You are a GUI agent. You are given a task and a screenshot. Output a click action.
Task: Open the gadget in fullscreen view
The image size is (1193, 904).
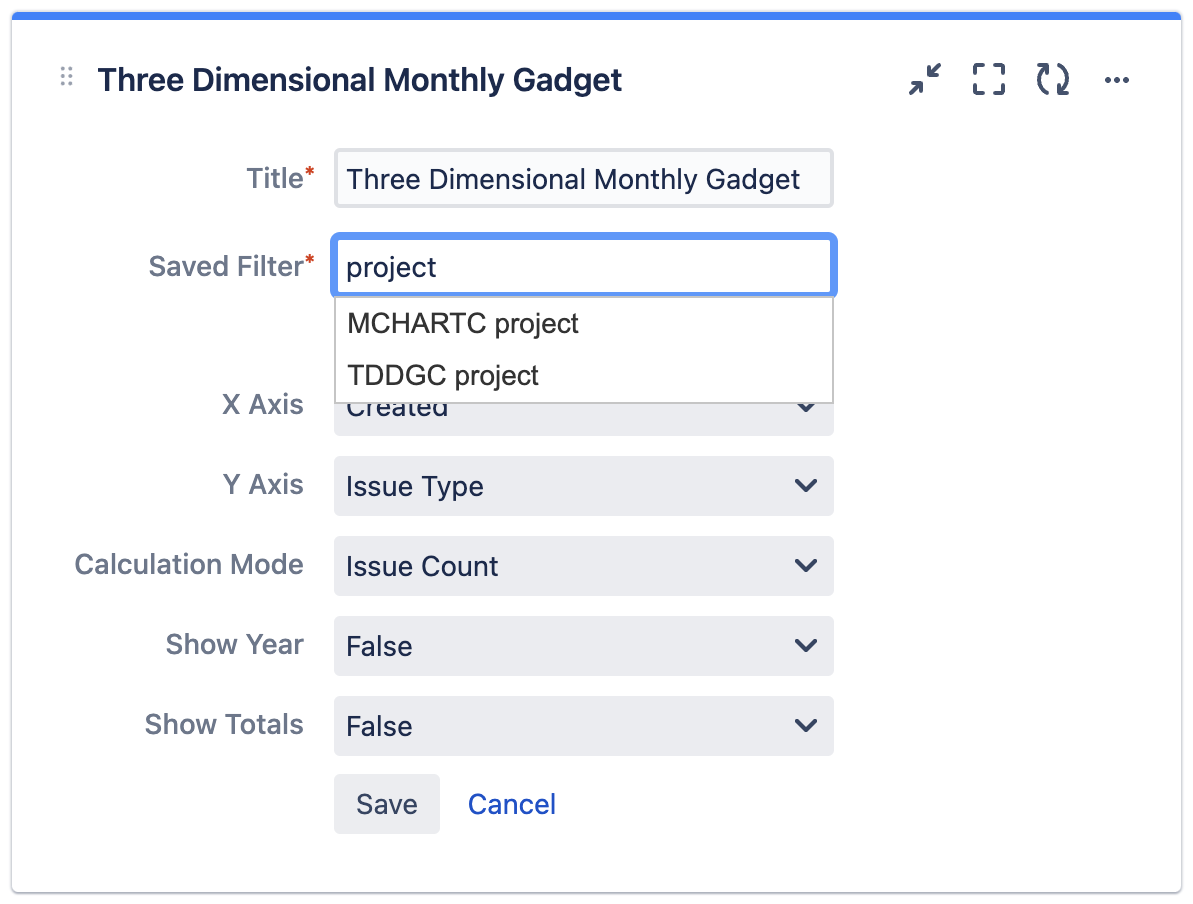[x=987, y=80]
